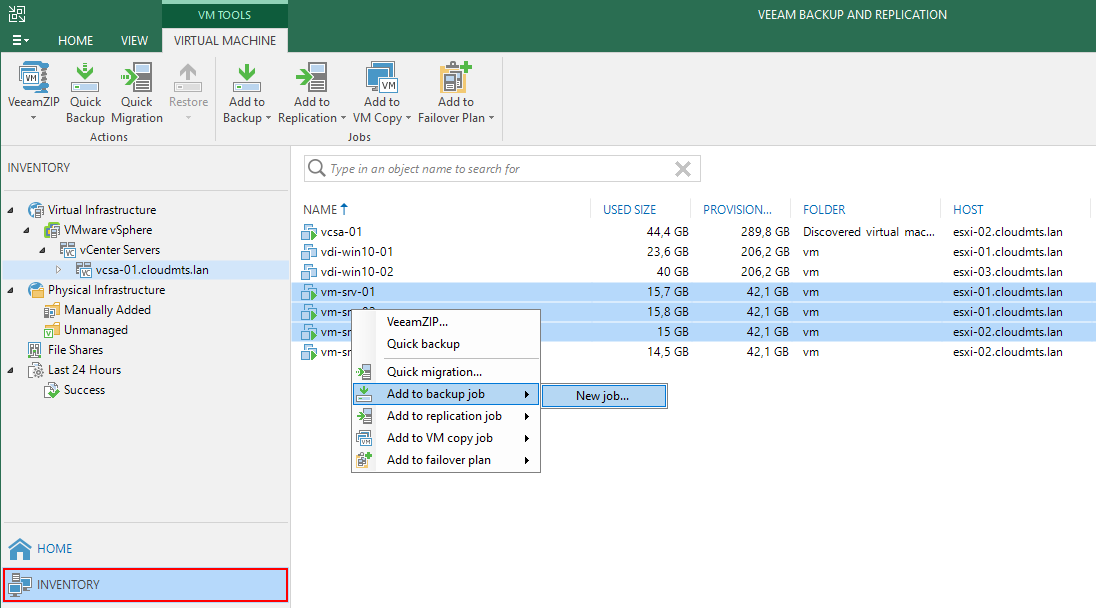Collapse the Physical Infrastructure tree node

tap(11, 290)
